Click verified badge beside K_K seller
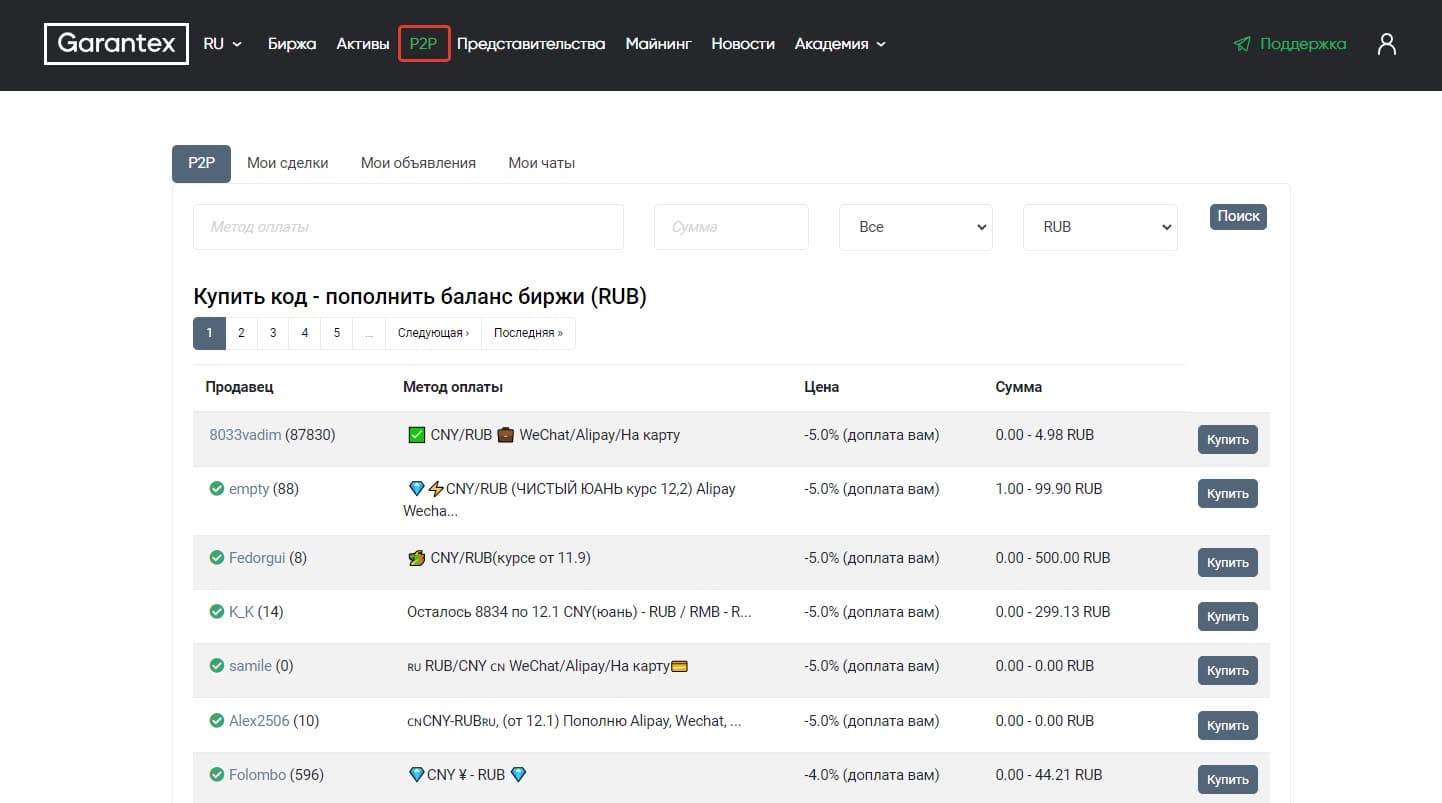This screenshot has height=803, width=1442. click(x=216, y=612)
